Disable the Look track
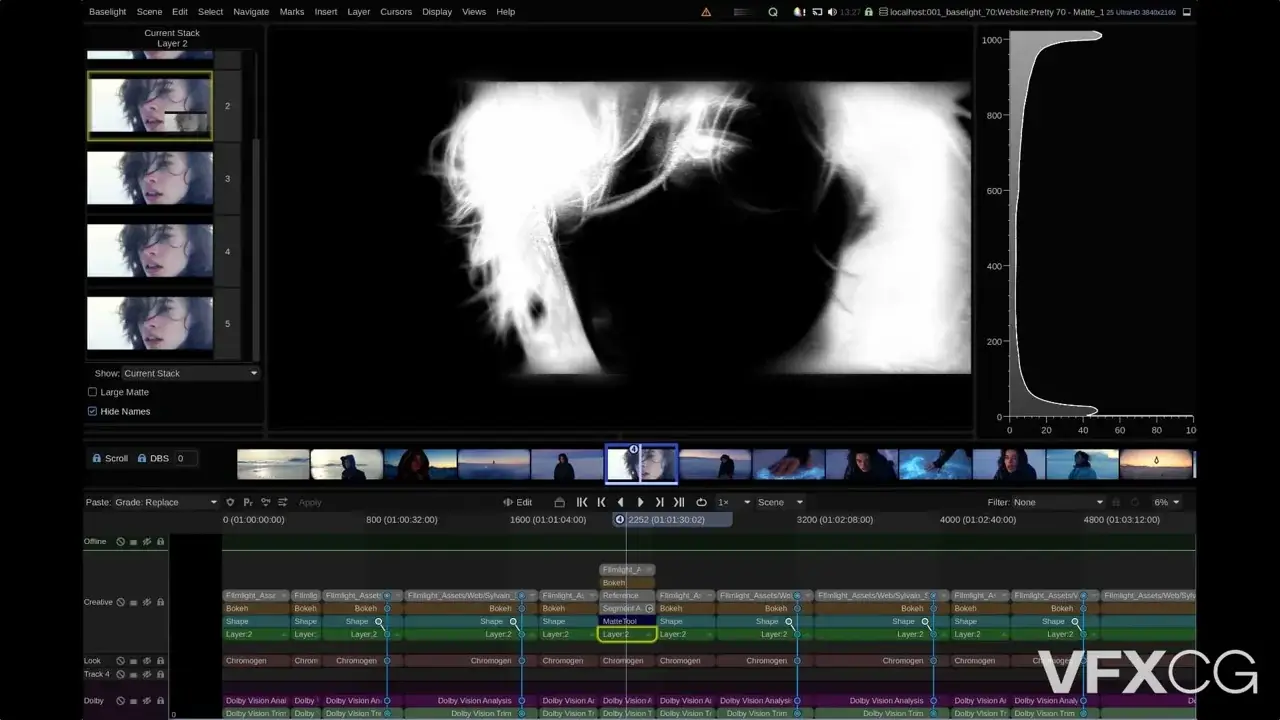This screenshot has width=1280, height=720. click(x=120, y=661)
